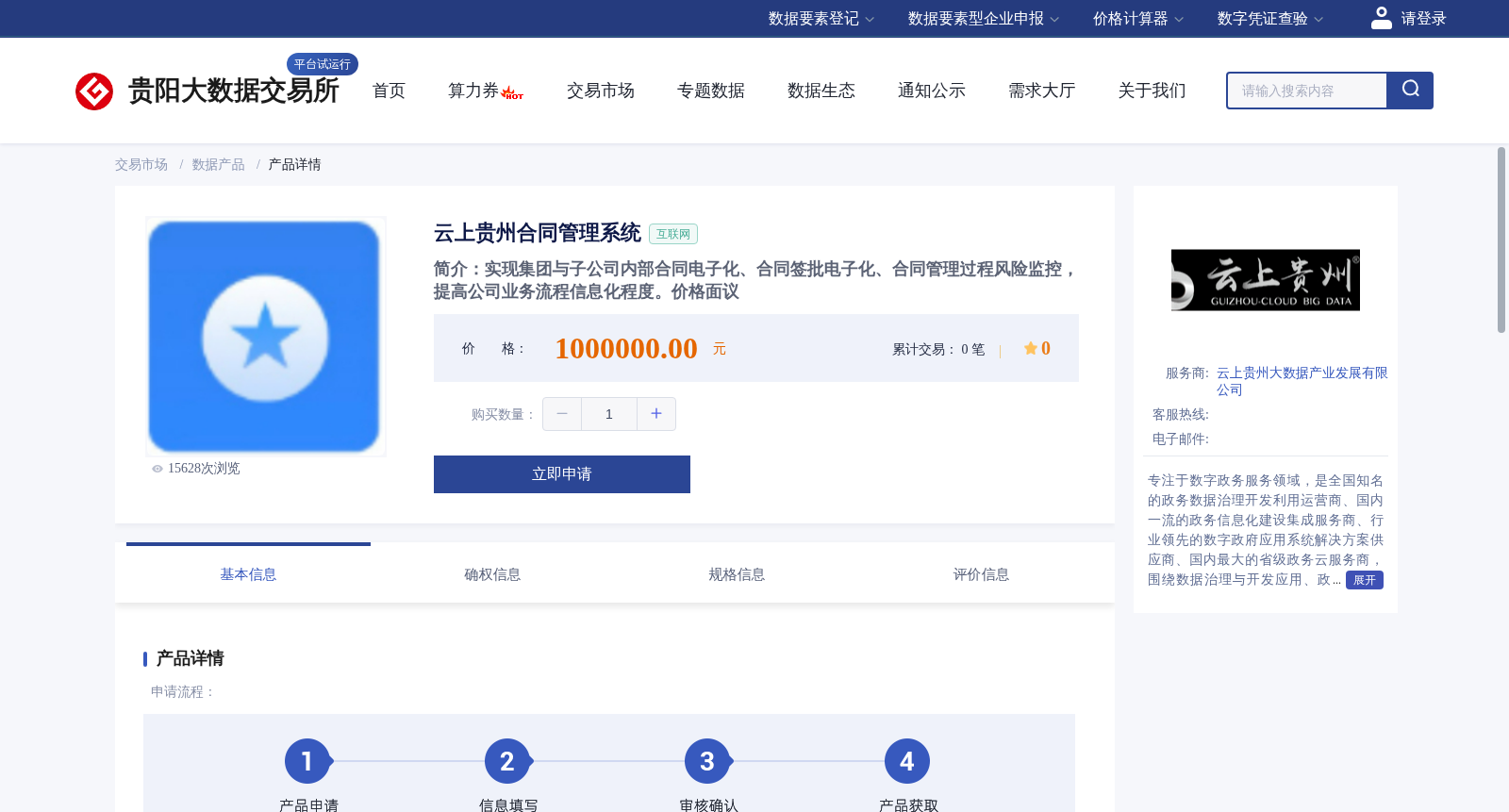Click the page vertical scrollbar

(1501, 240)
